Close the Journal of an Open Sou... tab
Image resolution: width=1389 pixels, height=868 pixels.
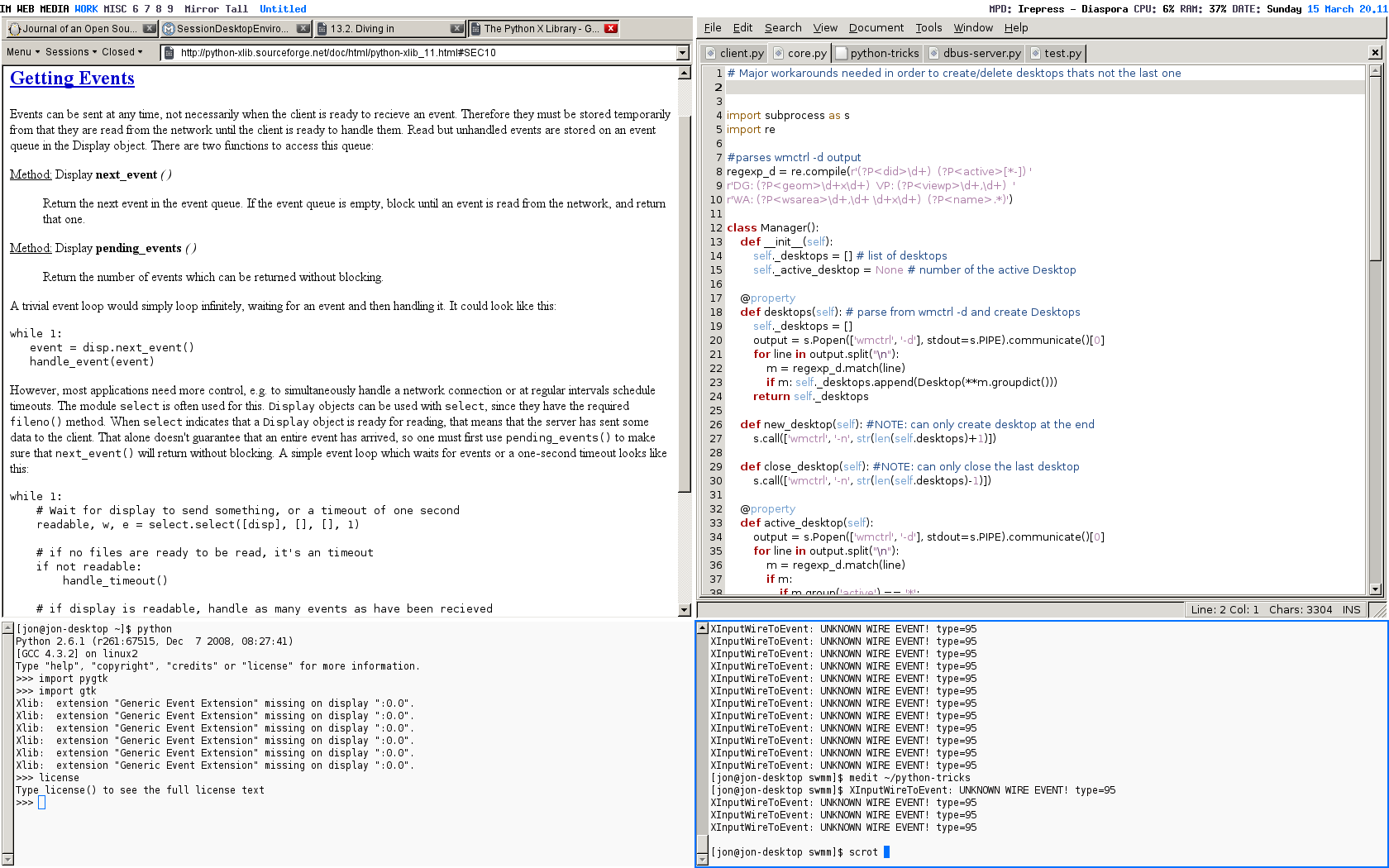click(149, 28)
